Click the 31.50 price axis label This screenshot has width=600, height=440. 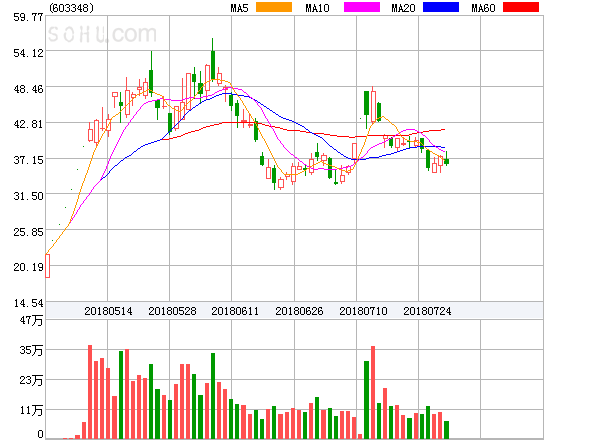pos(28,196)
